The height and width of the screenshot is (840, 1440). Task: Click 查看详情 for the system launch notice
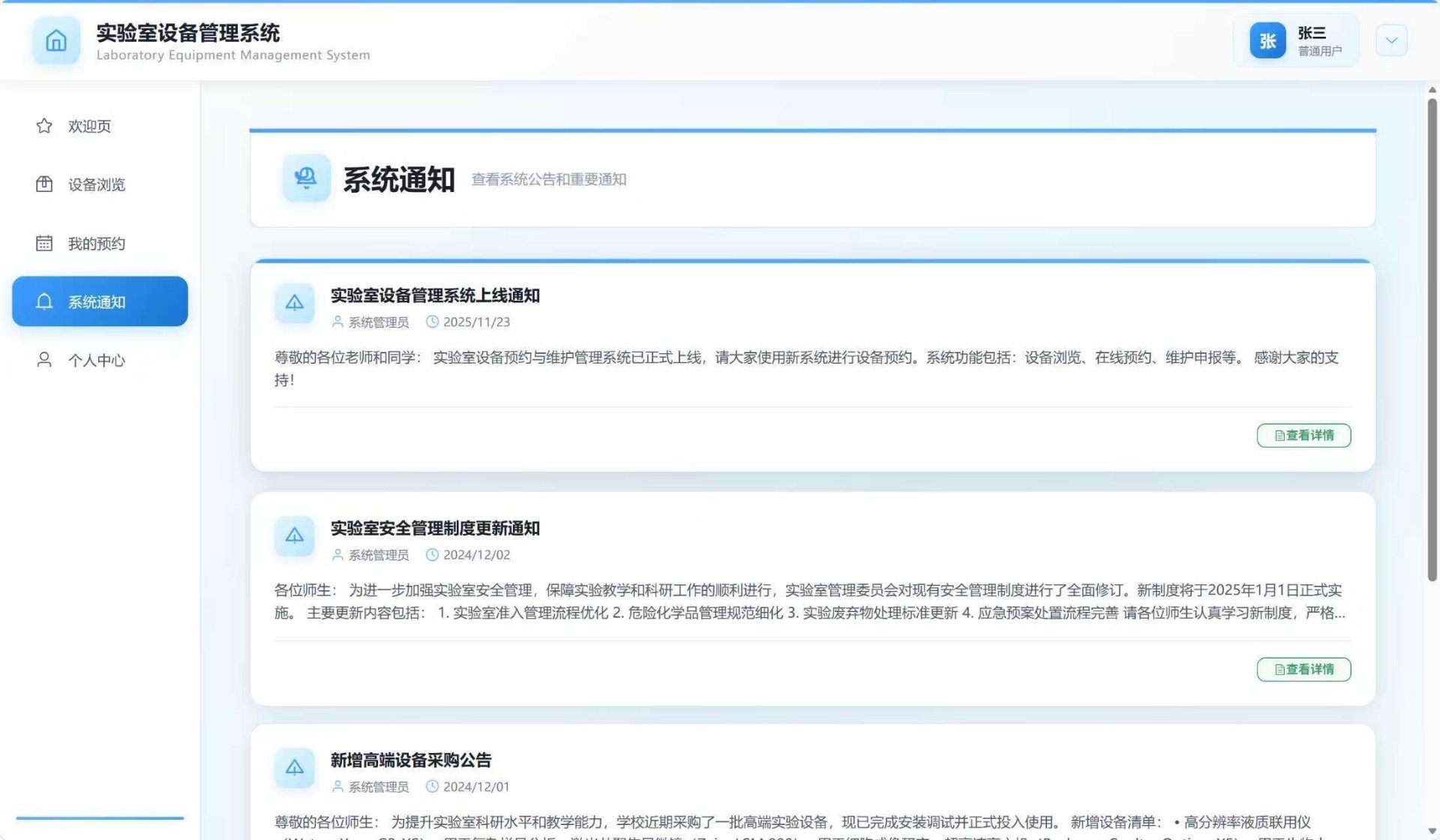click(x=1303, y=436)
